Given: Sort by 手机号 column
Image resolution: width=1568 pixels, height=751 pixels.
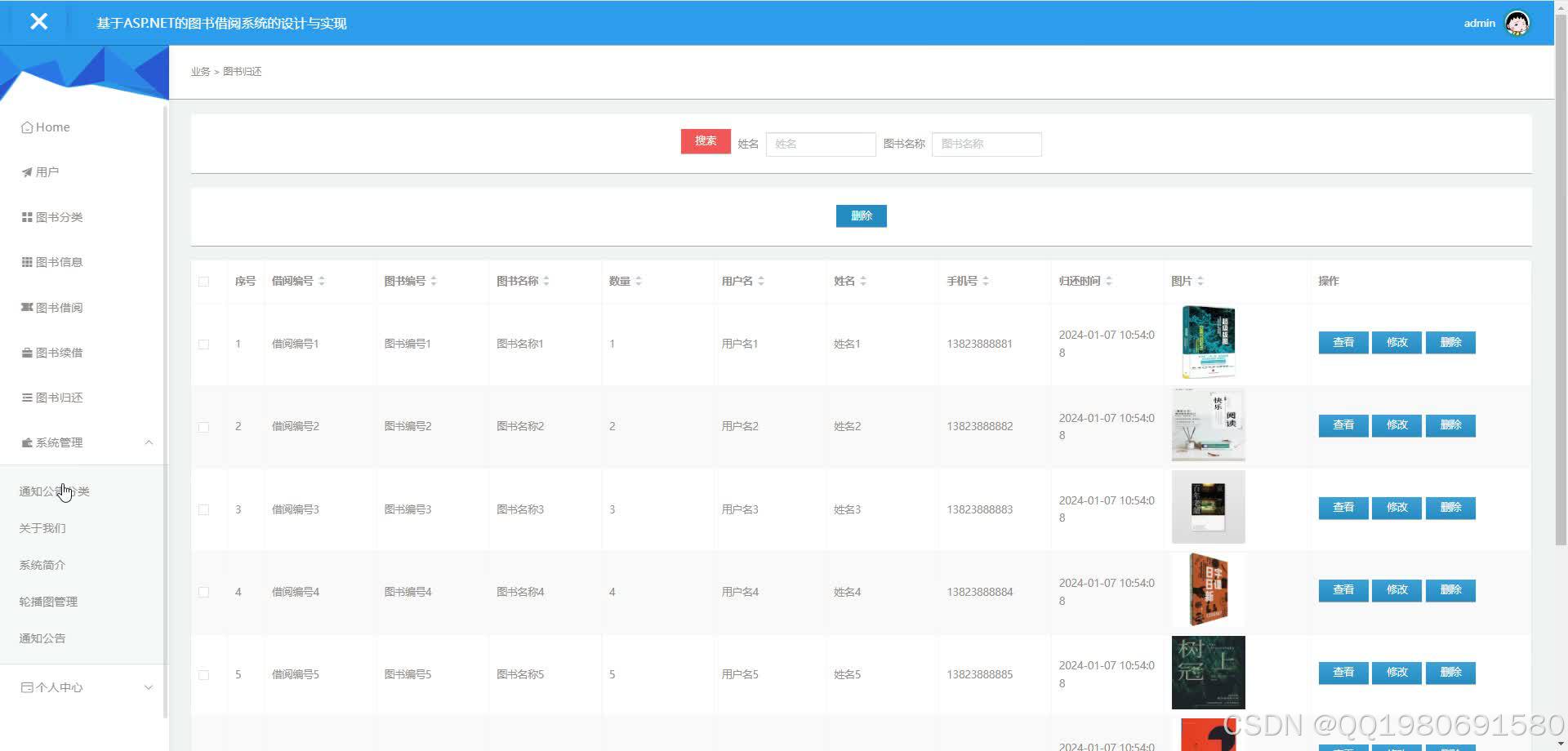Looking at the screenshot, I should [x=986, y=281].
